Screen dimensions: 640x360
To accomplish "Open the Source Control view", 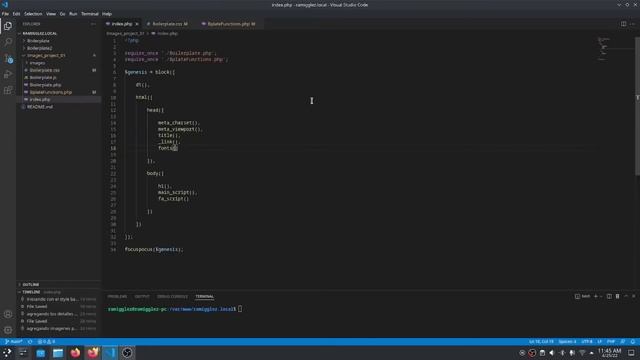I will tap(8, 58).
